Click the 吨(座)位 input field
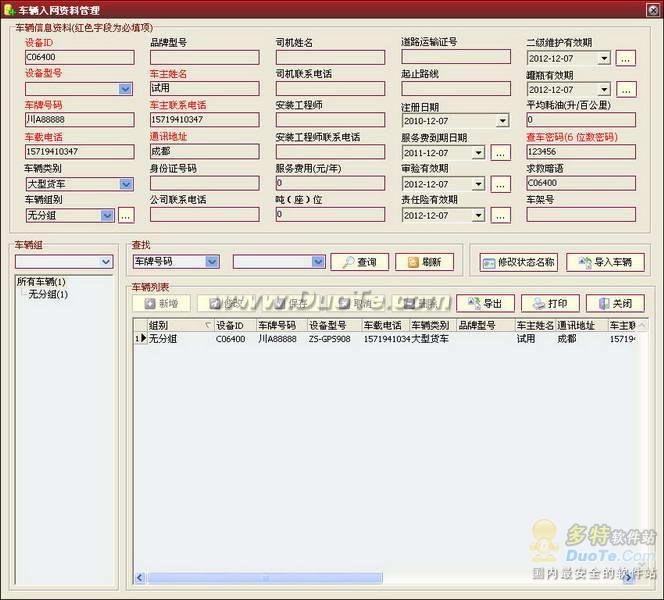 click(x=330, y=215)
